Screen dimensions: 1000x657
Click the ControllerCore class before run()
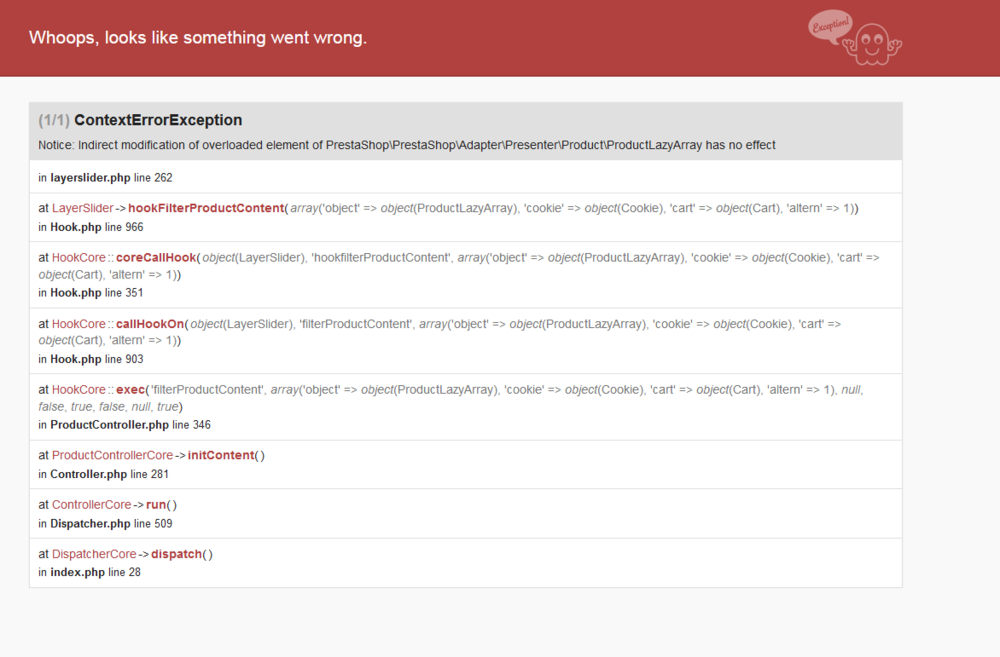91,505
